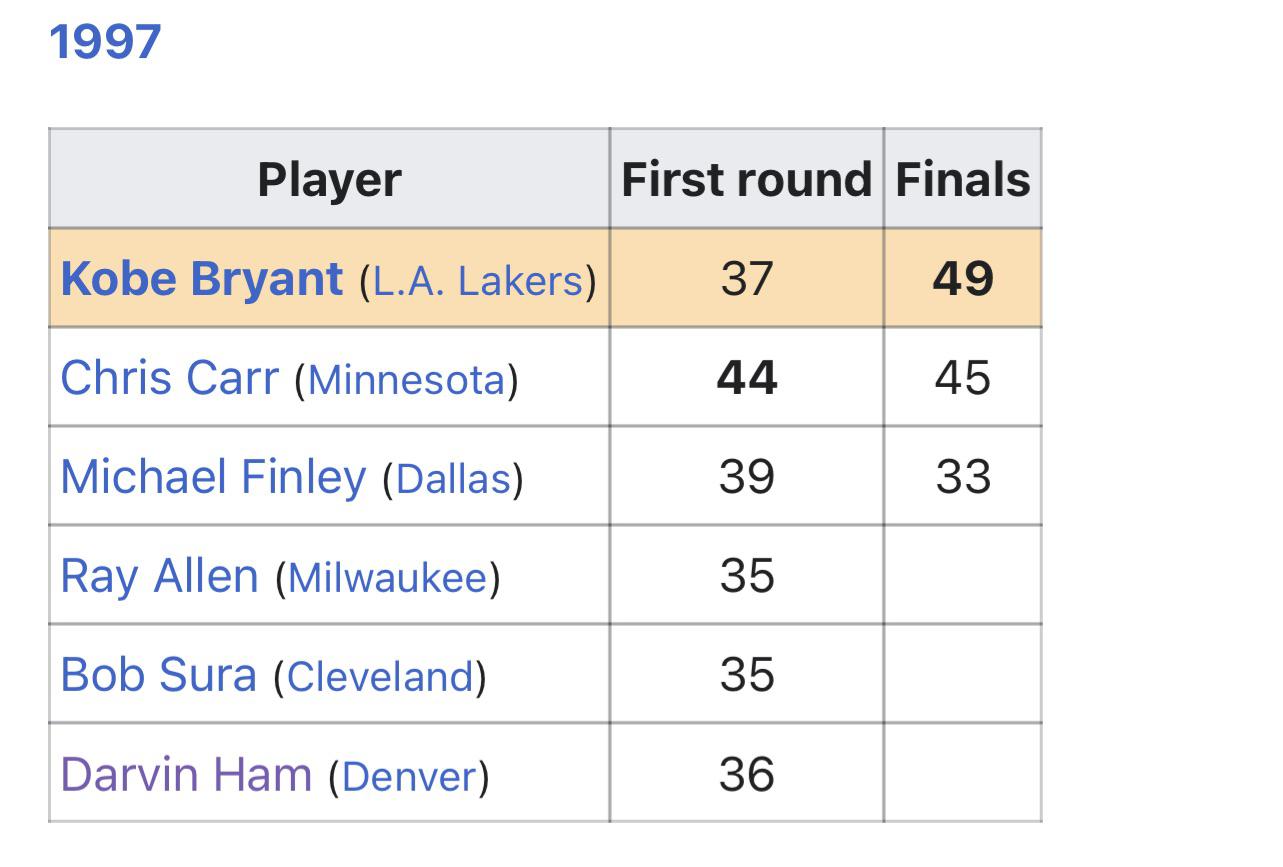The width and height of the screenshot is (1283, 867).
Task: Follow the Cleveland team link
Action: tap(380, 677)
